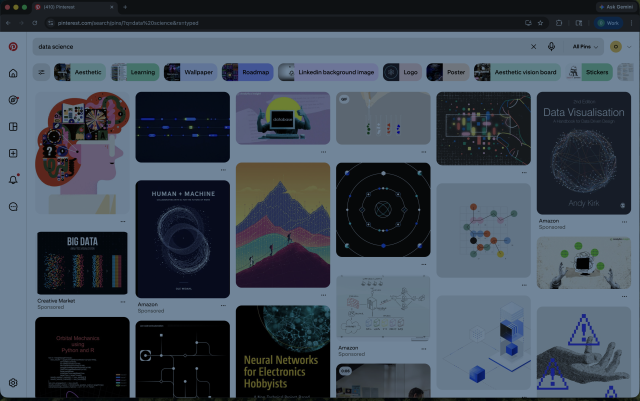Select the Linkedin background image chip
640x401 pixels.
point(328,72)
